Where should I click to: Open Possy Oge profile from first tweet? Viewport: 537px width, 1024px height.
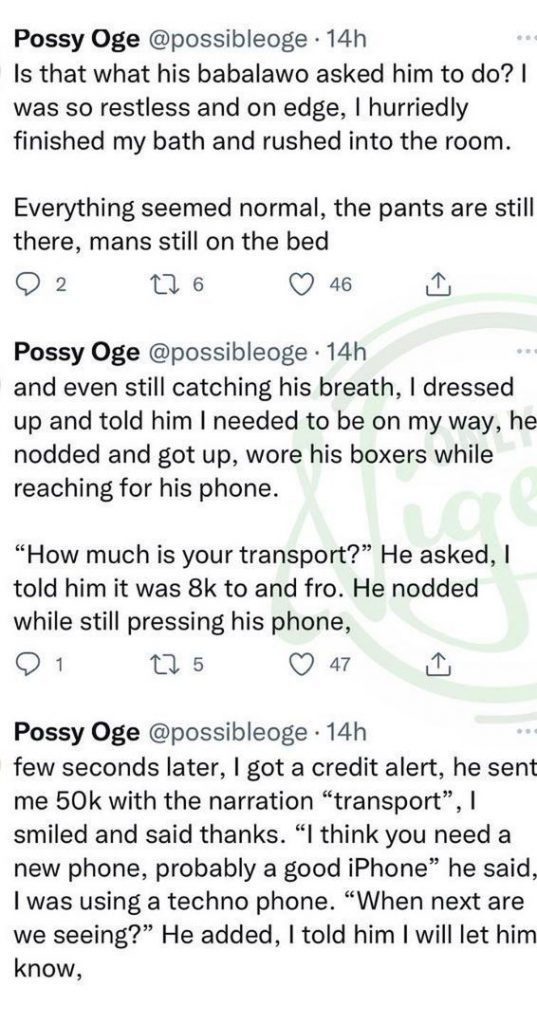(76, 40)
